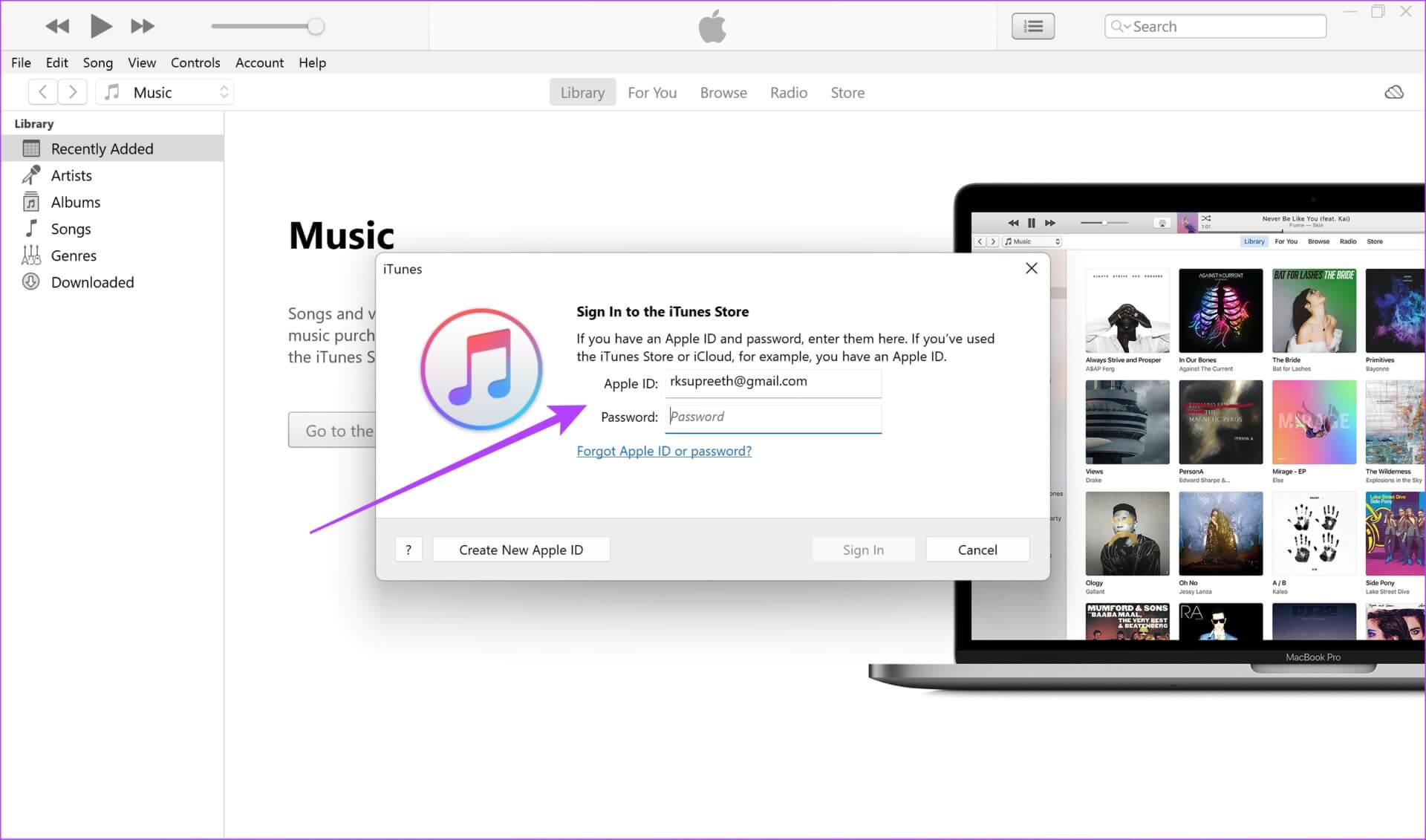
Task: Open the Account menu
Action: [x=259, y=62]
